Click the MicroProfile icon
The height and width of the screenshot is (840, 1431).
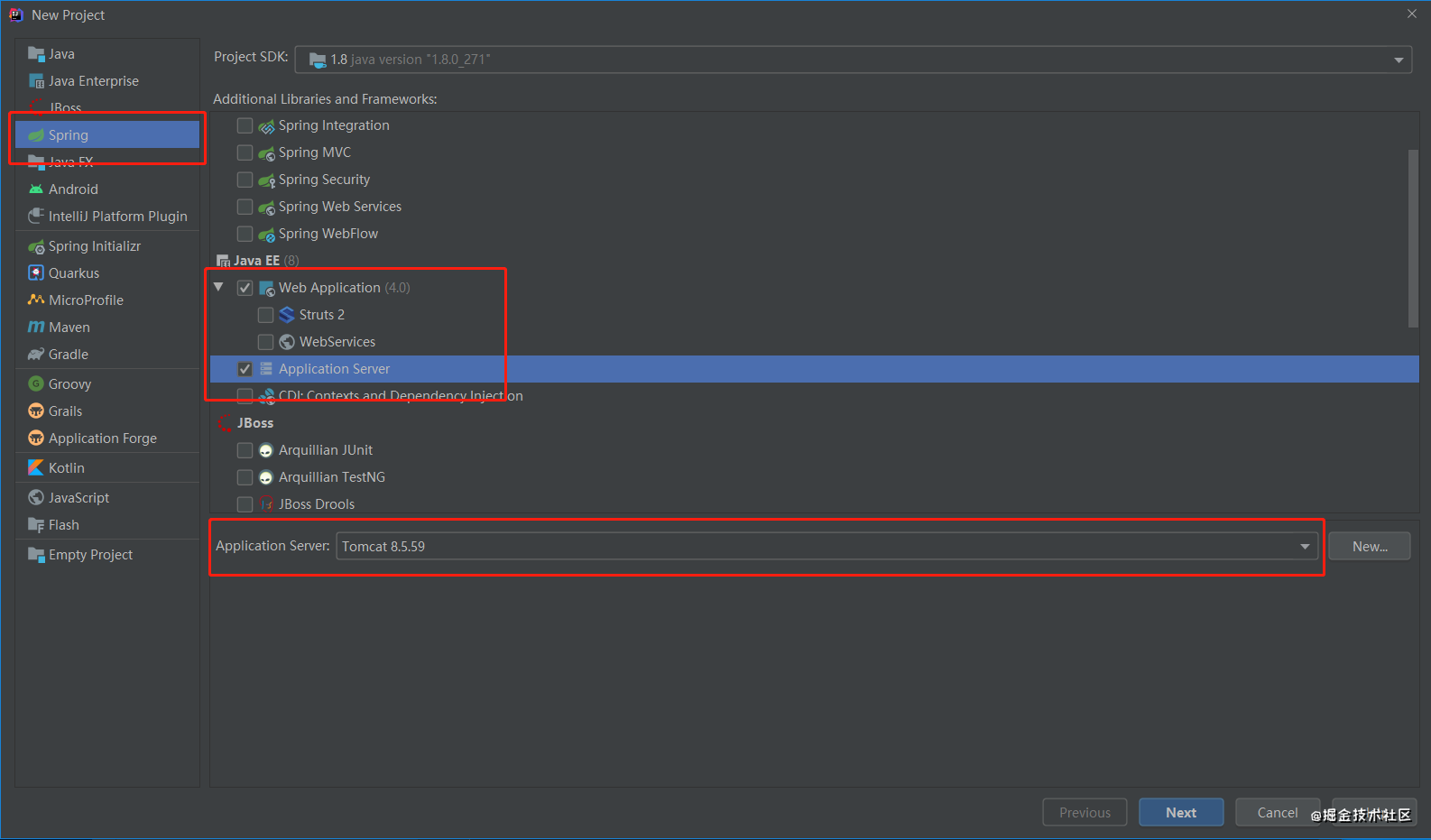36,300
